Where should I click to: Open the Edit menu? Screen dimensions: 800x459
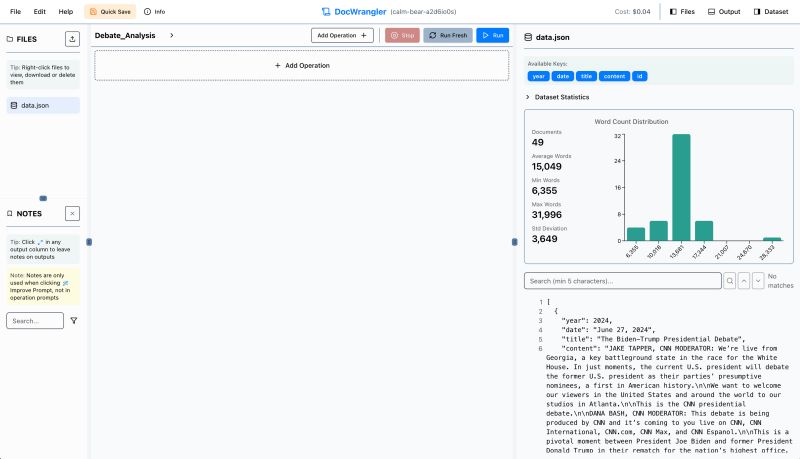point(39,11)
